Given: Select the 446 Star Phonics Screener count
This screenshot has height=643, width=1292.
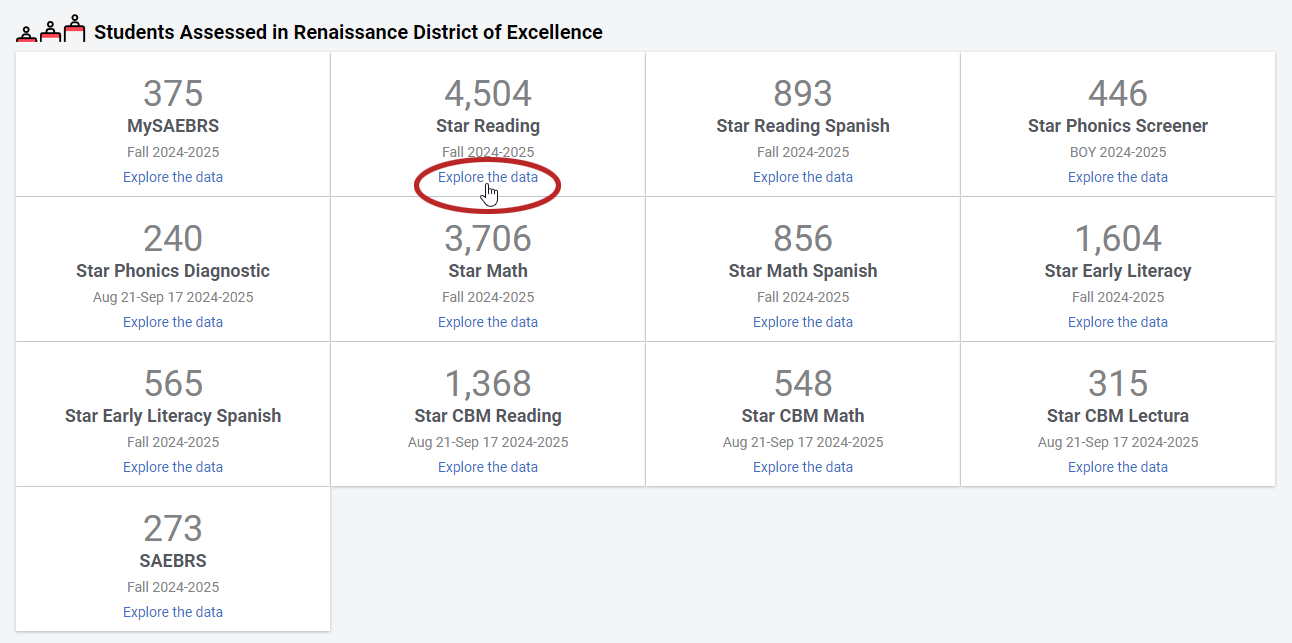Looking at the screenshot, I should tap(1118, 93).
